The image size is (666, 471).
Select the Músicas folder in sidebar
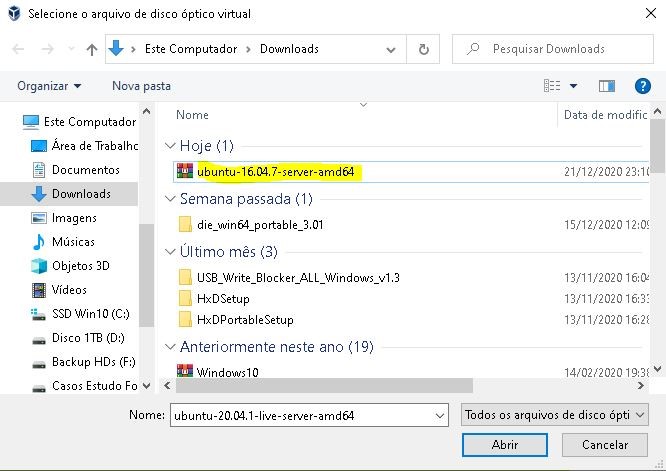click(x=73, y=242)
